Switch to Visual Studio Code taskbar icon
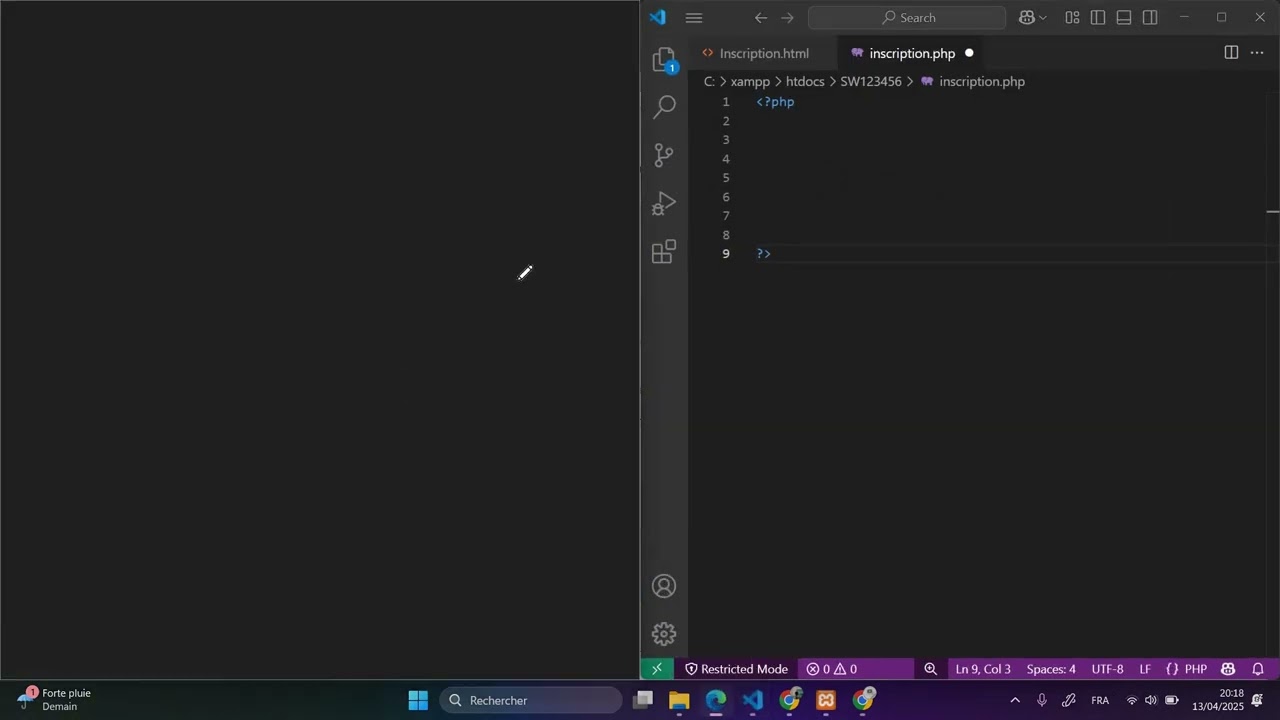This screenshot has width=1280, height=720. coord(753,700)
